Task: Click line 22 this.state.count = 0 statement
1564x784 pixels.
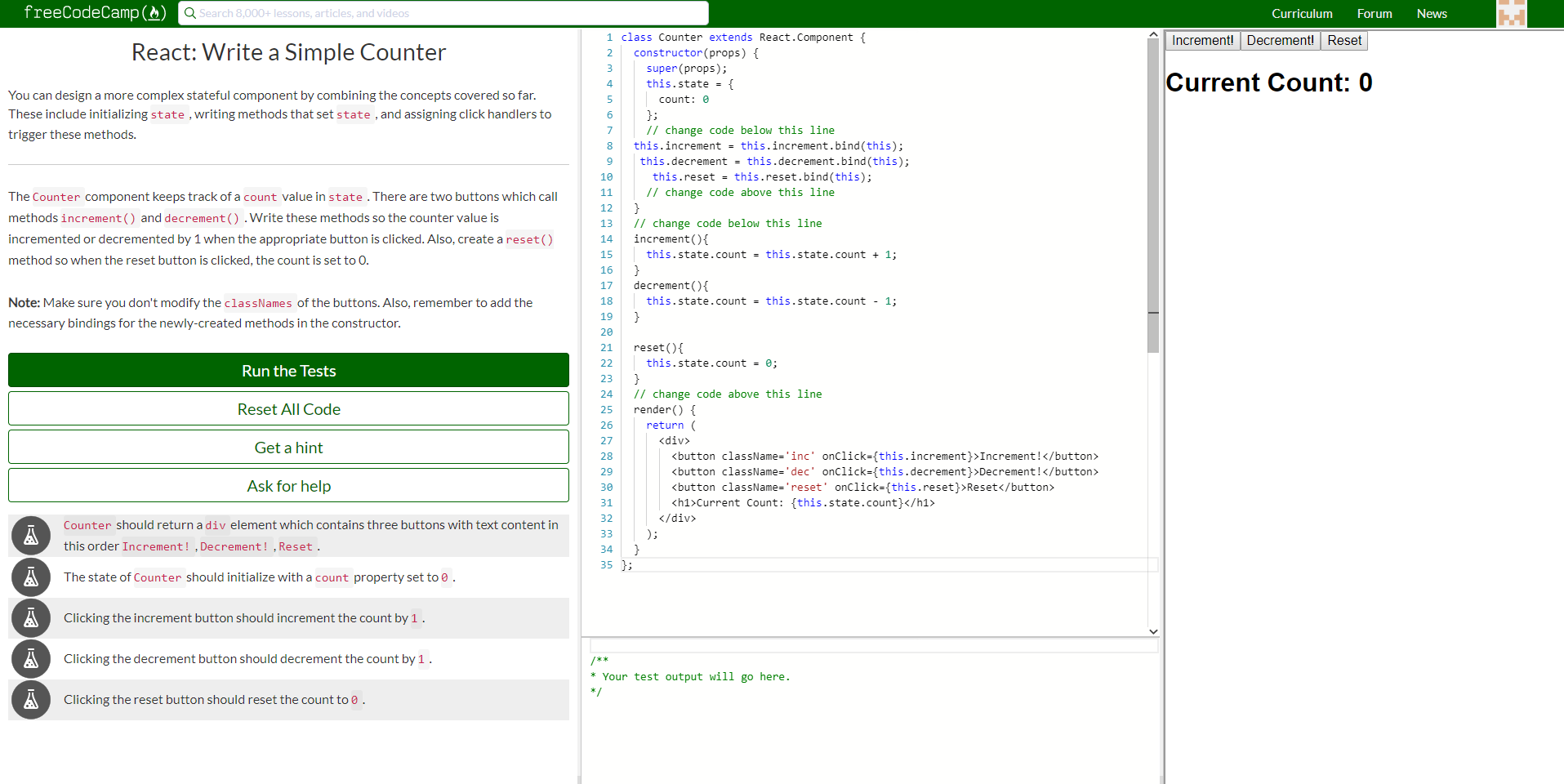Action: click(x=711, y=363)
